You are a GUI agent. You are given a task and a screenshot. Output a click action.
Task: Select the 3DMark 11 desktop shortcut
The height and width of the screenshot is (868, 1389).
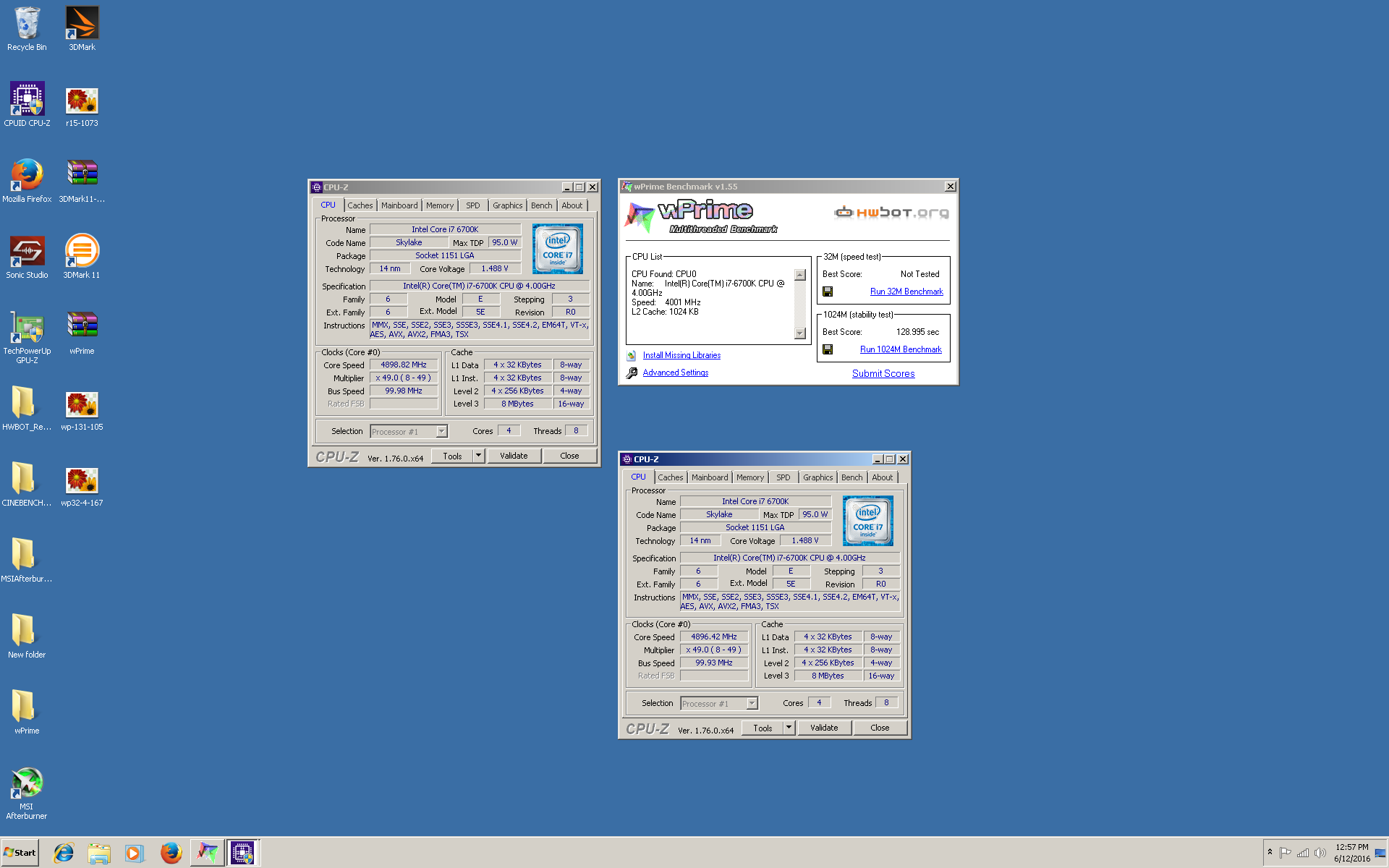click(x=82, y=257)
